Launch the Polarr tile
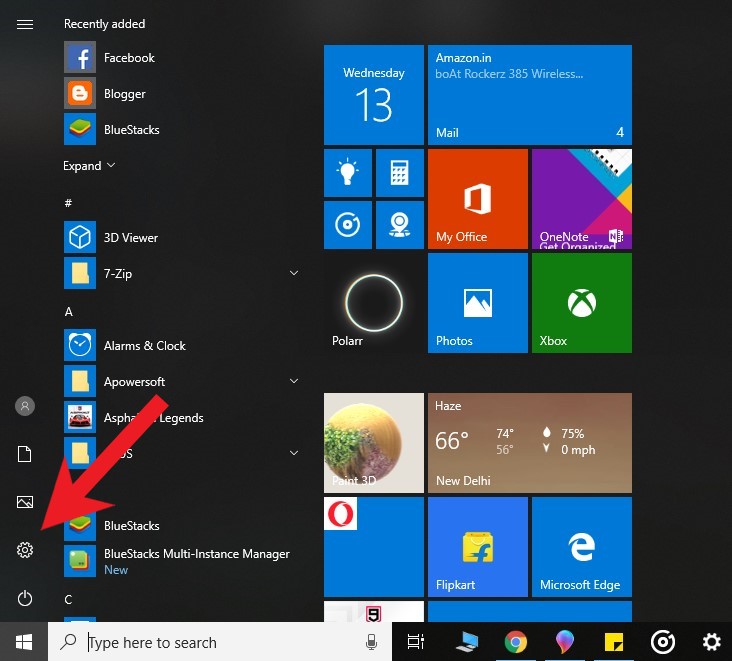This screenshot has height=661, width=732. coord(374,303)
